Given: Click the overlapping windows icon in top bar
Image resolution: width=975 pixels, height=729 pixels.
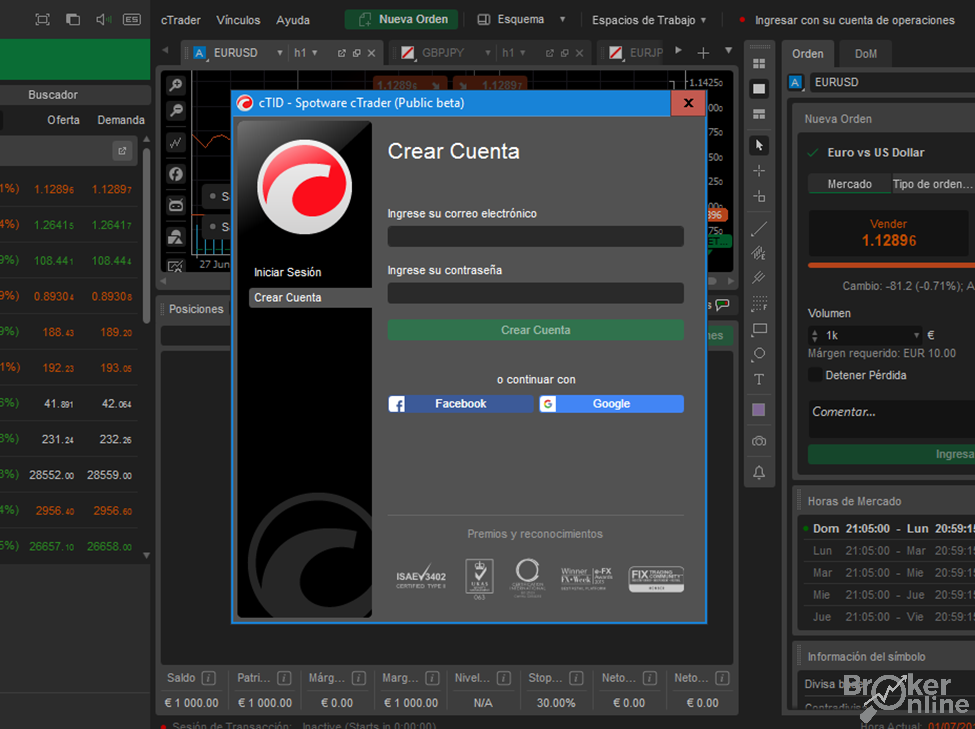Looking at the screenshot, I should (x=73, y=19).
